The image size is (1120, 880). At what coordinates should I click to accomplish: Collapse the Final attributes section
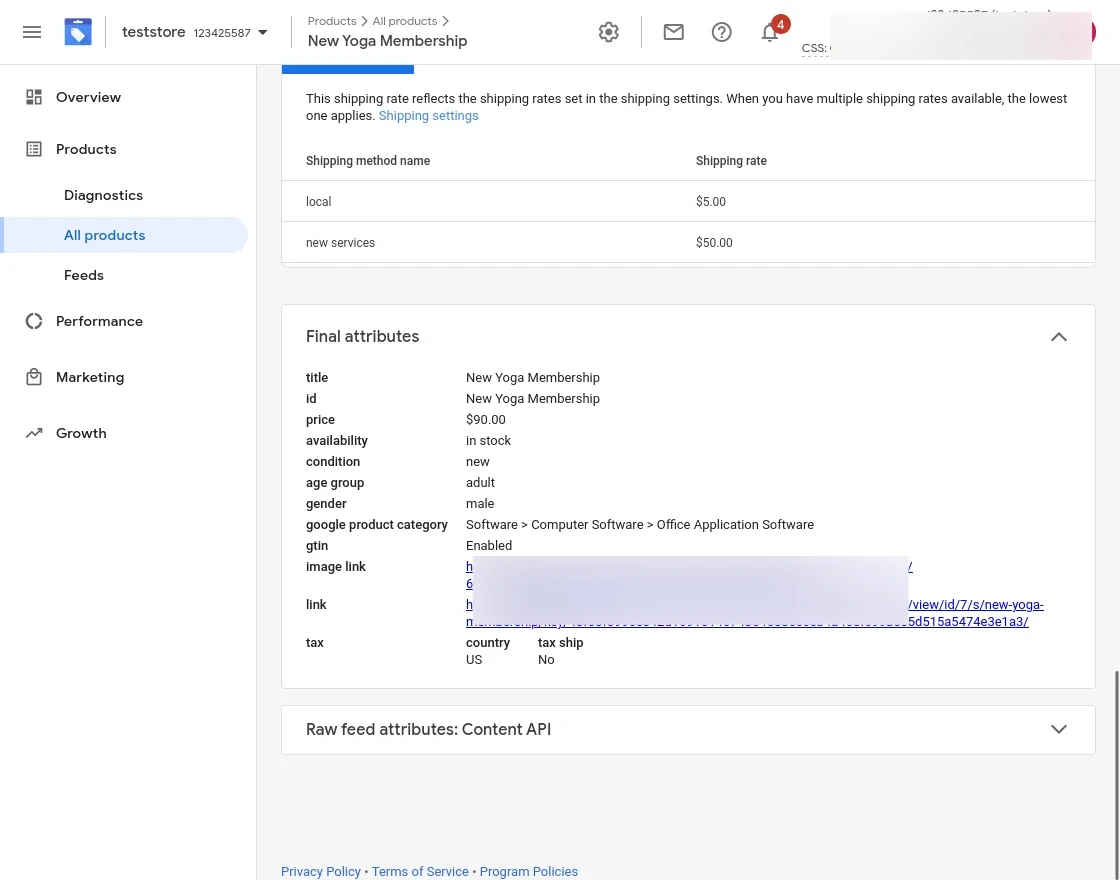pyautogui.click(x=1059, y=337)
